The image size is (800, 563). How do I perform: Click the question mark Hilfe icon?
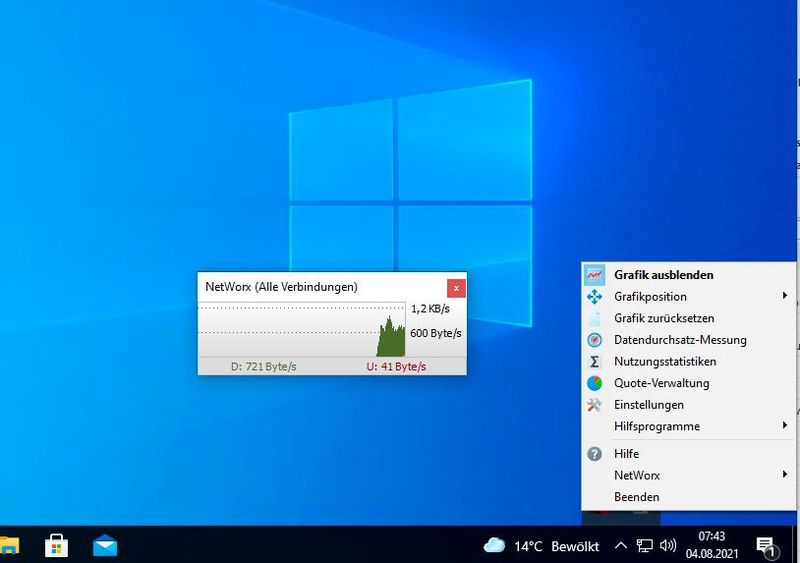594,454
